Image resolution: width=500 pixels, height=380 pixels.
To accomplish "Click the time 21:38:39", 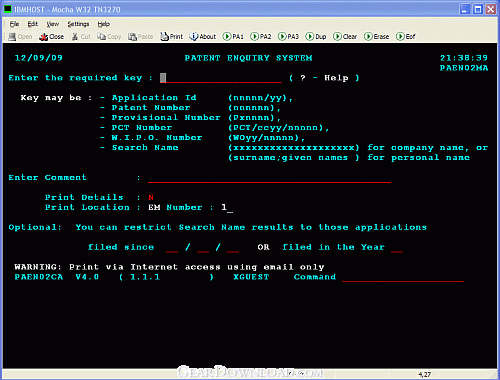I will (x=464, y=58).
